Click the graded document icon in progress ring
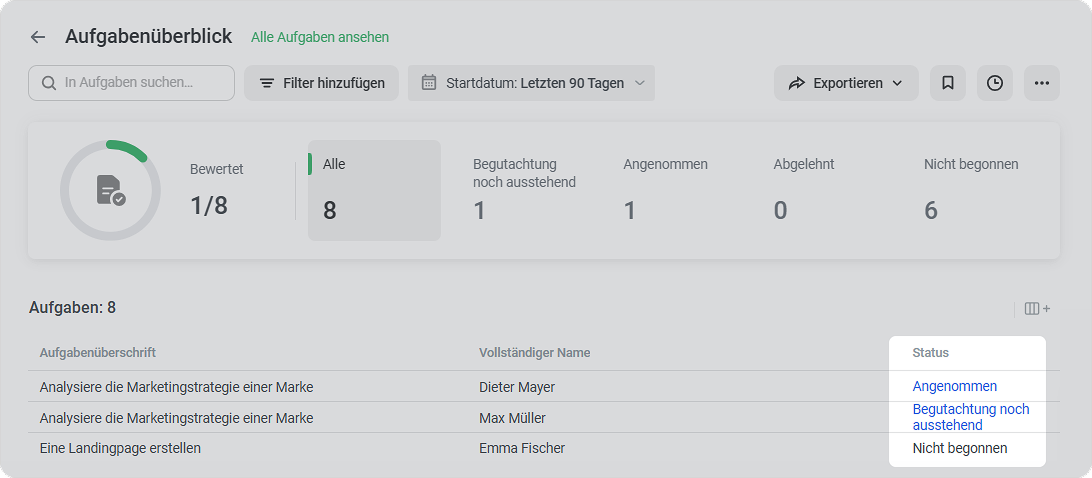Viewport: 1092px width, 478px height. (110, 190)
